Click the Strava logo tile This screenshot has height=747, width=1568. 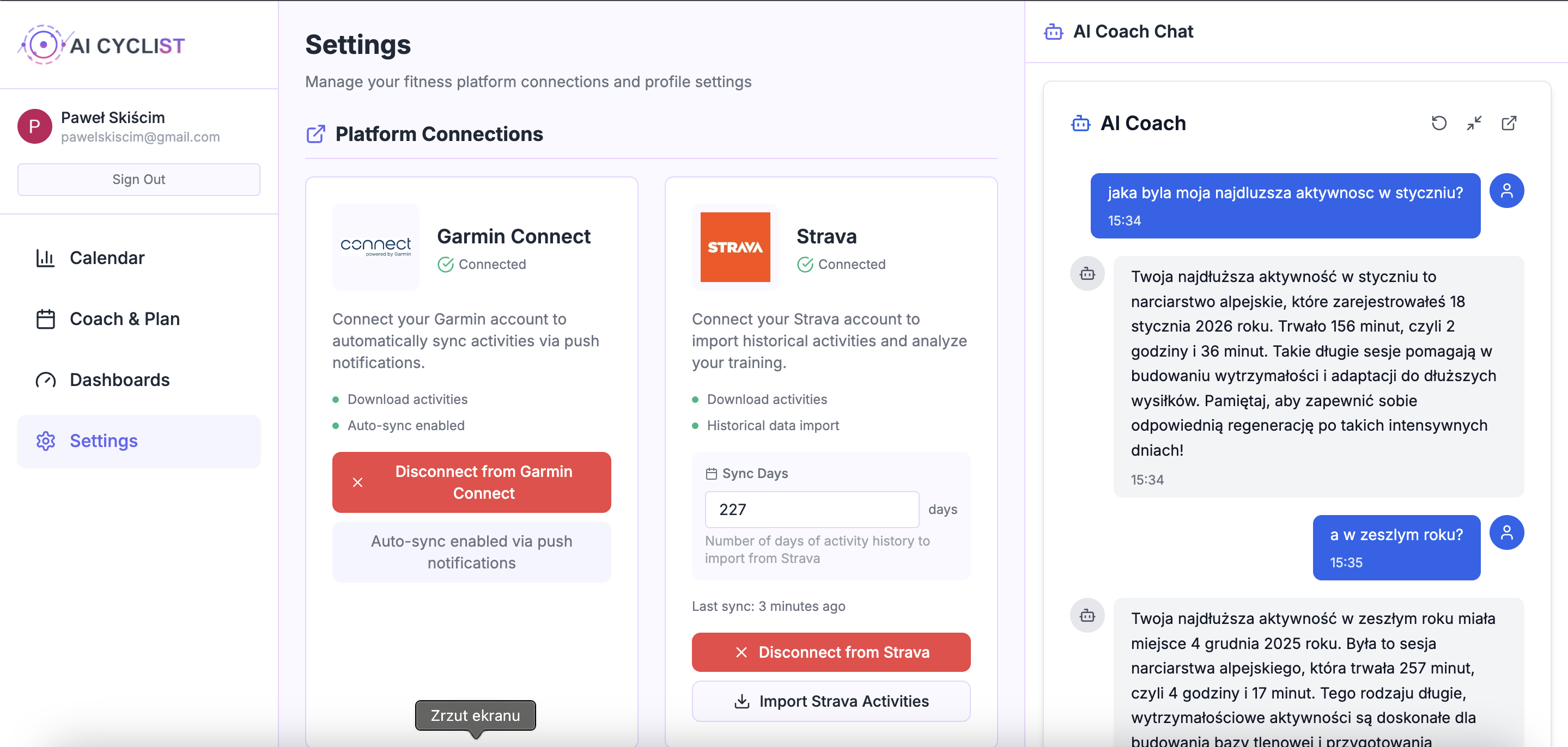[735, 247]
